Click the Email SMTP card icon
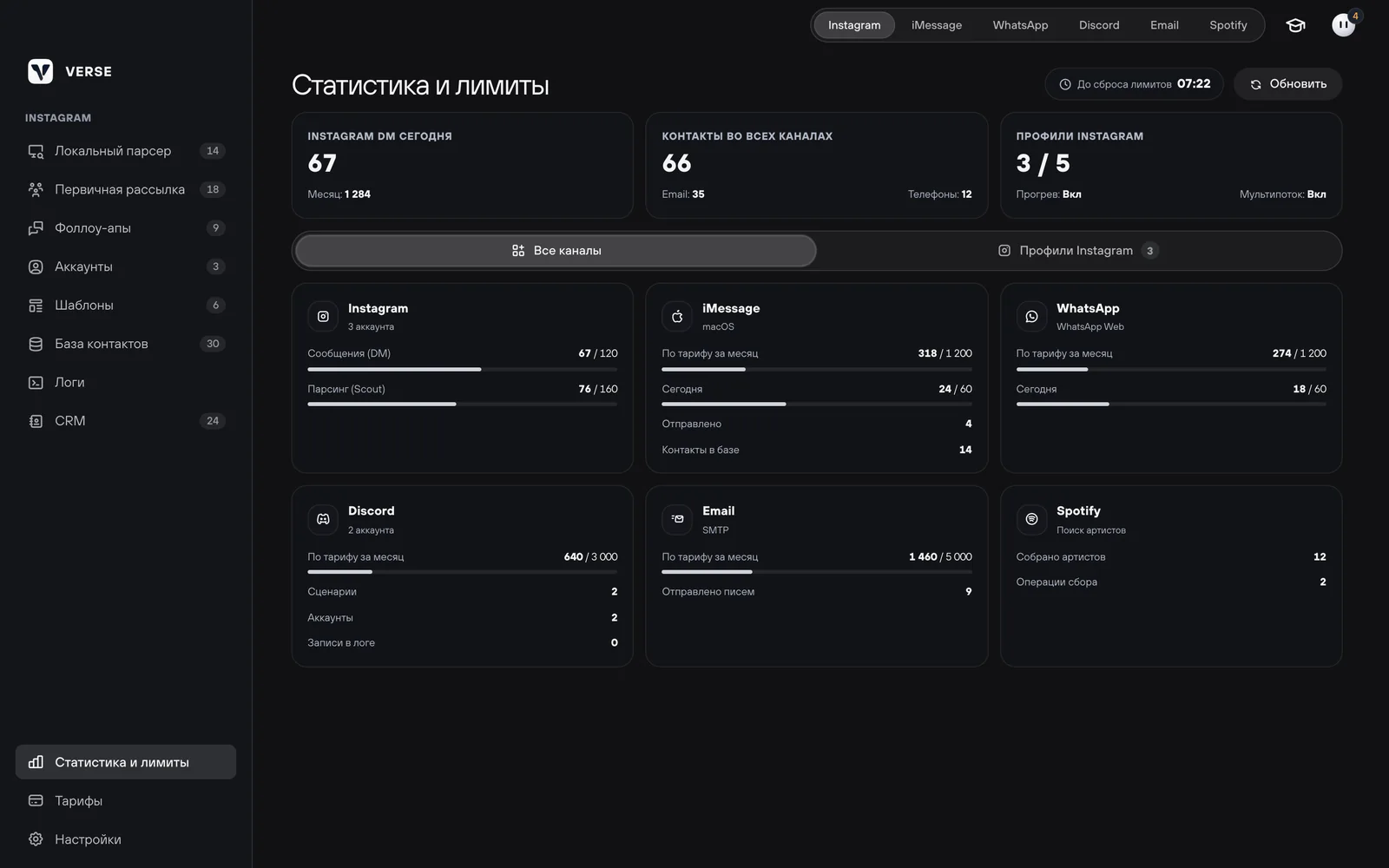 [677, 519]
